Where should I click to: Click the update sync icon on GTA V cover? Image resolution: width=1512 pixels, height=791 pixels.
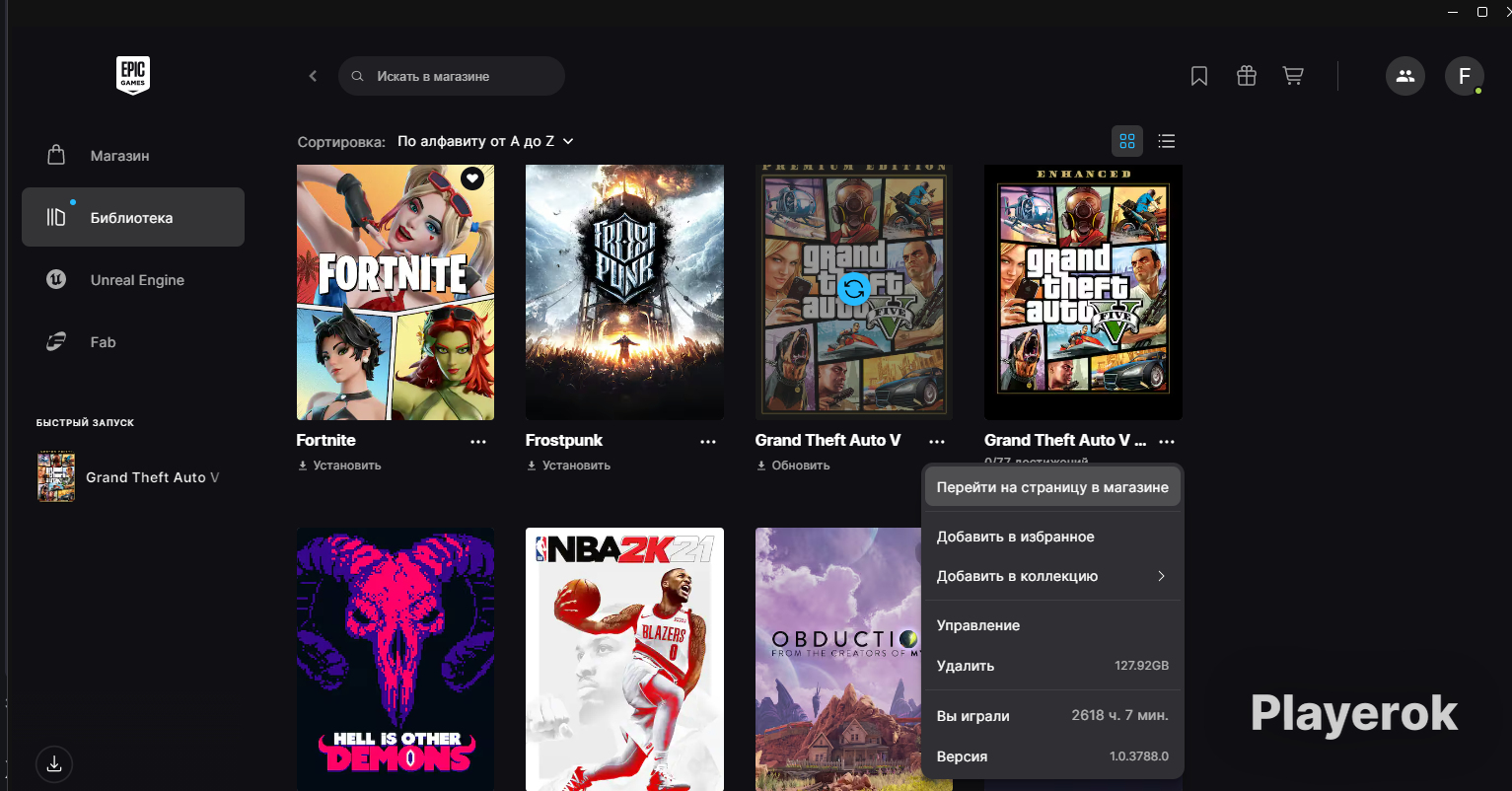click(854, 288)
